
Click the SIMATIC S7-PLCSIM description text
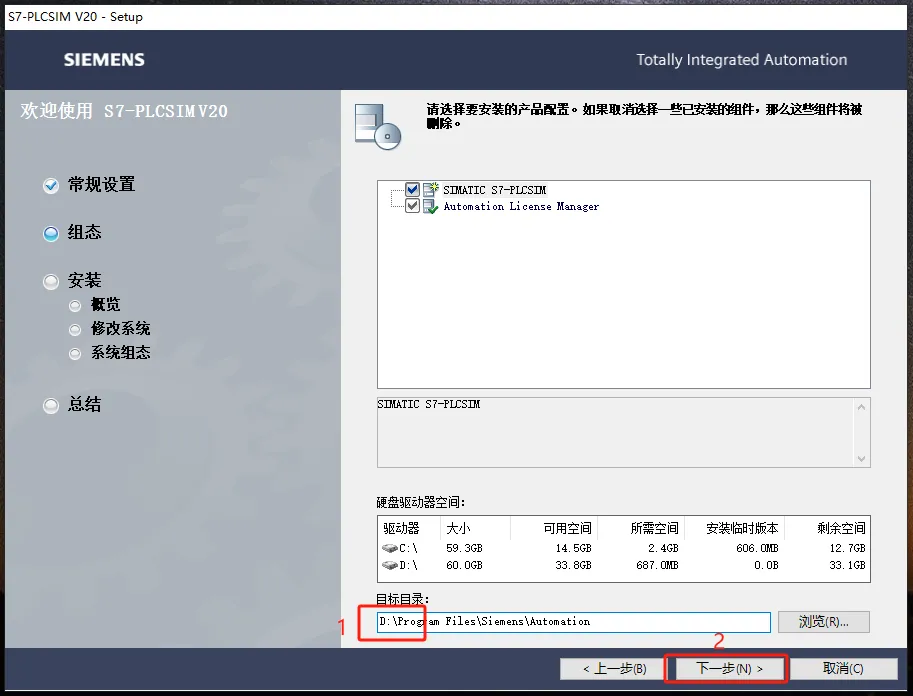click(x=429, y=404)
